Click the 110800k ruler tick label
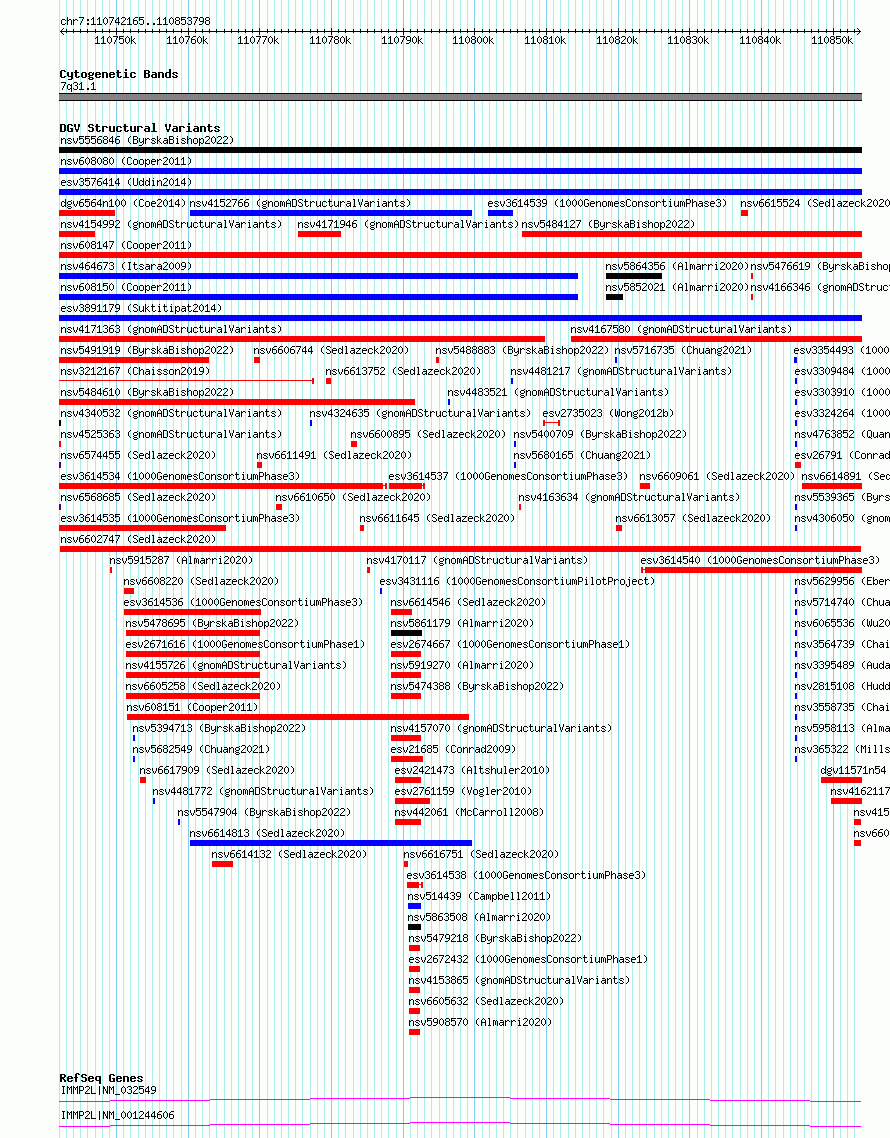 pyautogui.click(x=473, y=41)
